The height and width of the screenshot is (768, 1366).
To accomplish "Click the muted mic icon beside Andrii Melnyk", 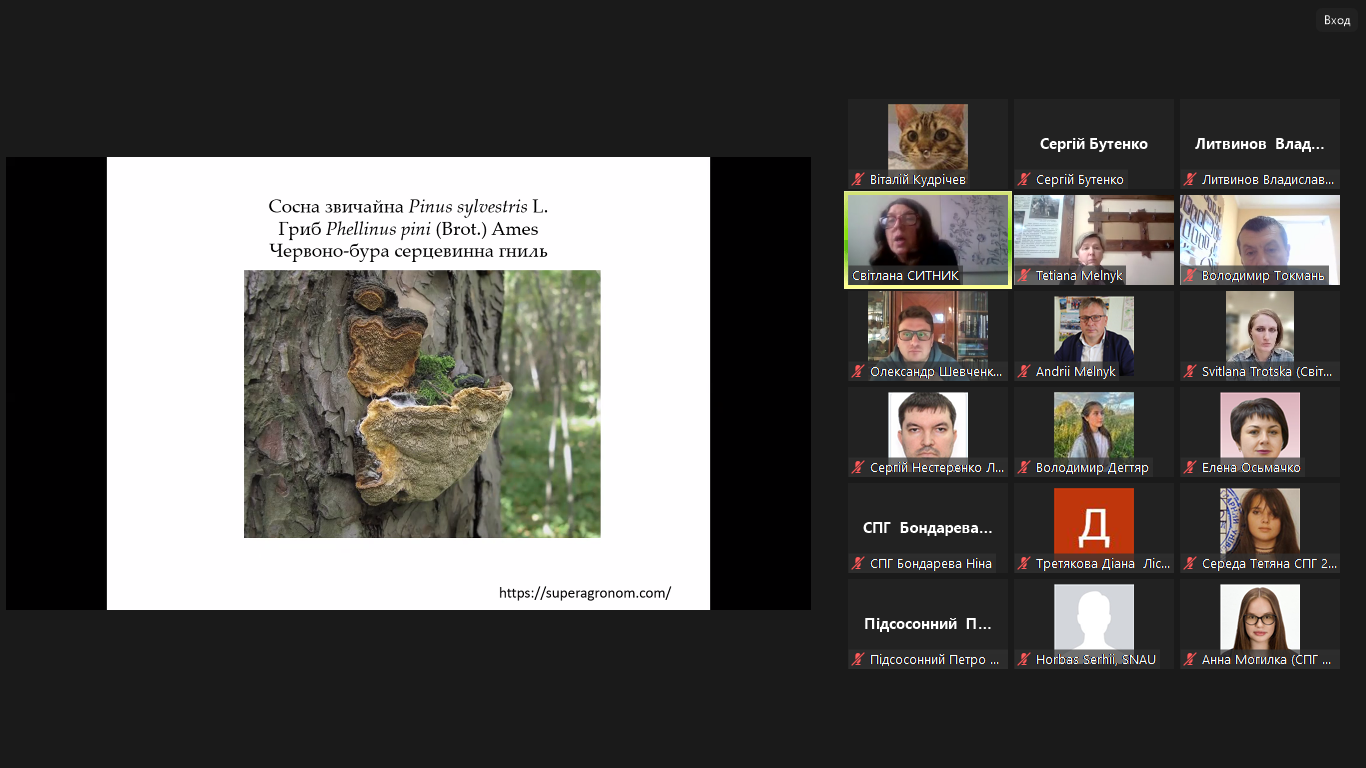I will (1024, 372).
